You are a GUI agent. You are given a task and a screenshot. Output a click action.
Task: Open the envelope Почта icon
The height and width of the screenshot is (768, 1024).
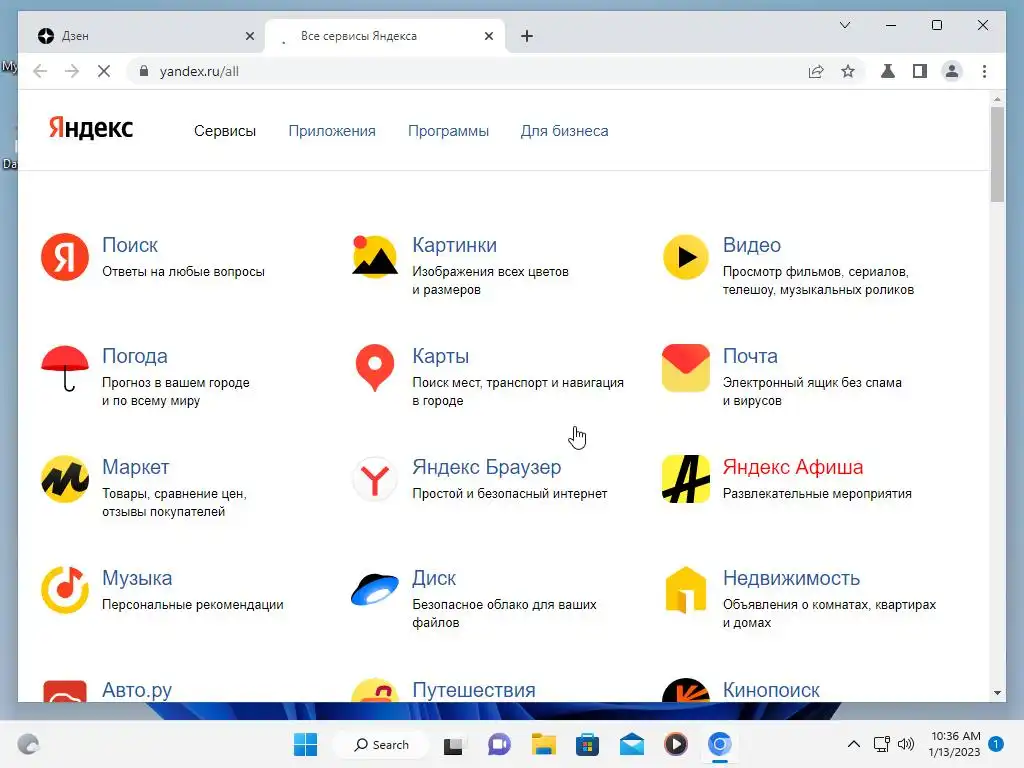tap(686, 368)
